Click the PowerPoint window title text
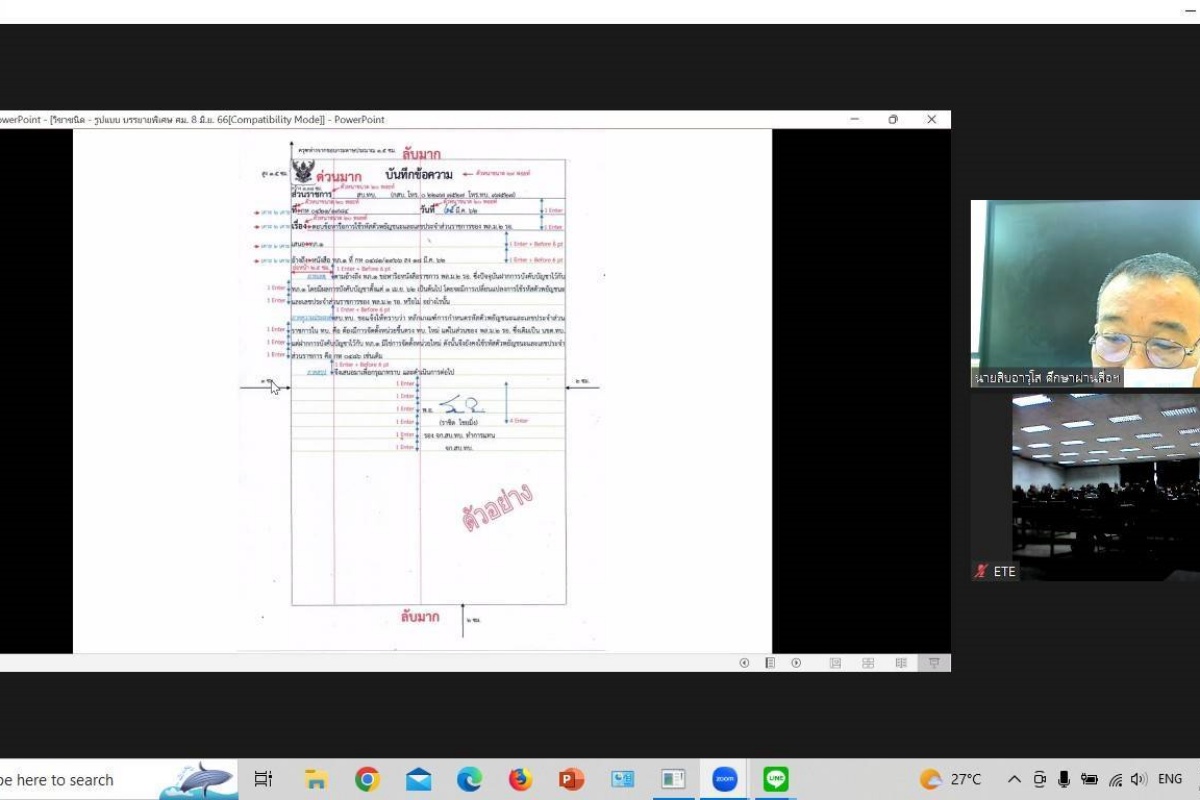Image resolution: width=1200 pixels, height=800 pixels. pos(192,119)
